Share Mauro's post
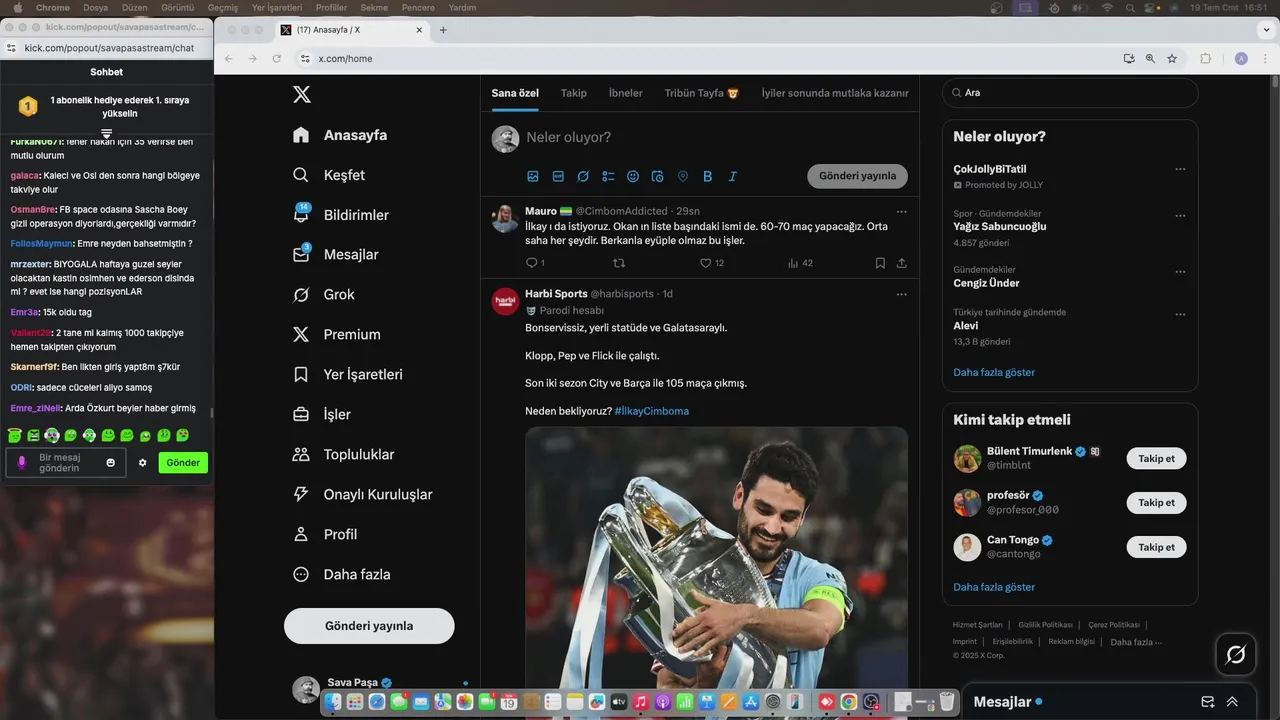Viewport: 1280px width, 720px height. tap(902, 263)
